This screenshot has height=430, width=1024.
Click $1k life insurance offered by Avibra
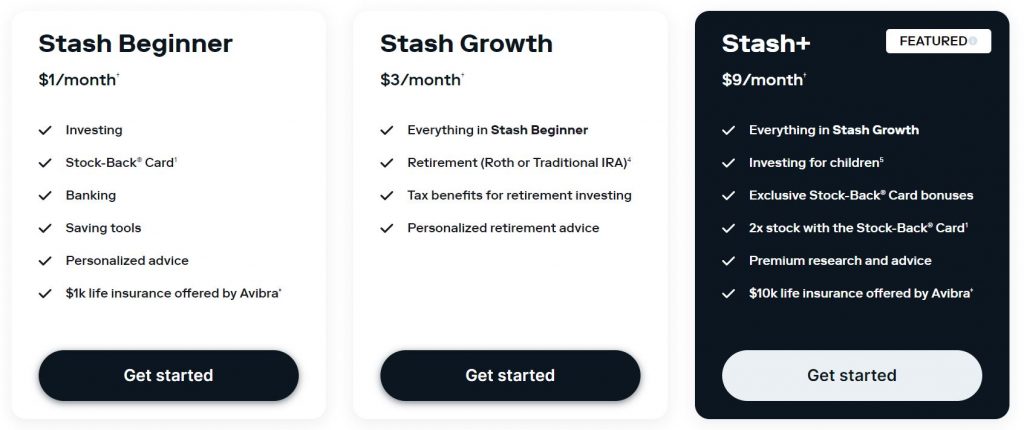point(173,293)
